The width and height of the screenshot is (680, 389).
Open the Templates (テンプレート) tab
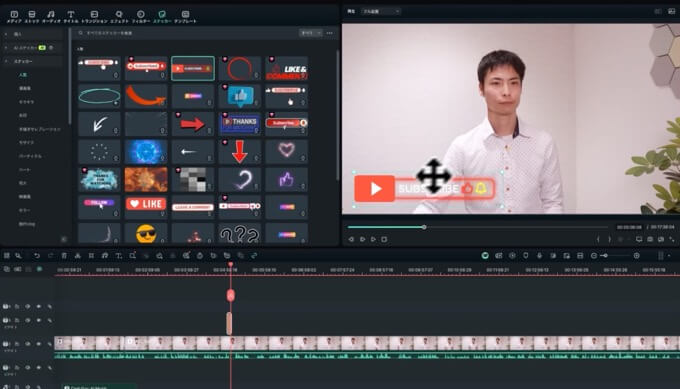(x=185, y=17)
